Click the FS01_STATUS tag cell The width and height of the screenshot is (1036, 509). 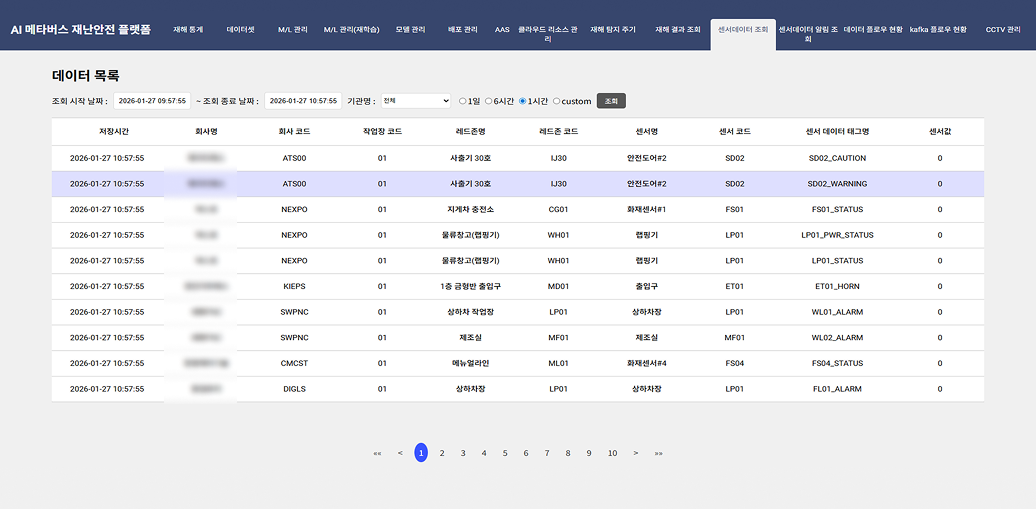coord(837,210)
